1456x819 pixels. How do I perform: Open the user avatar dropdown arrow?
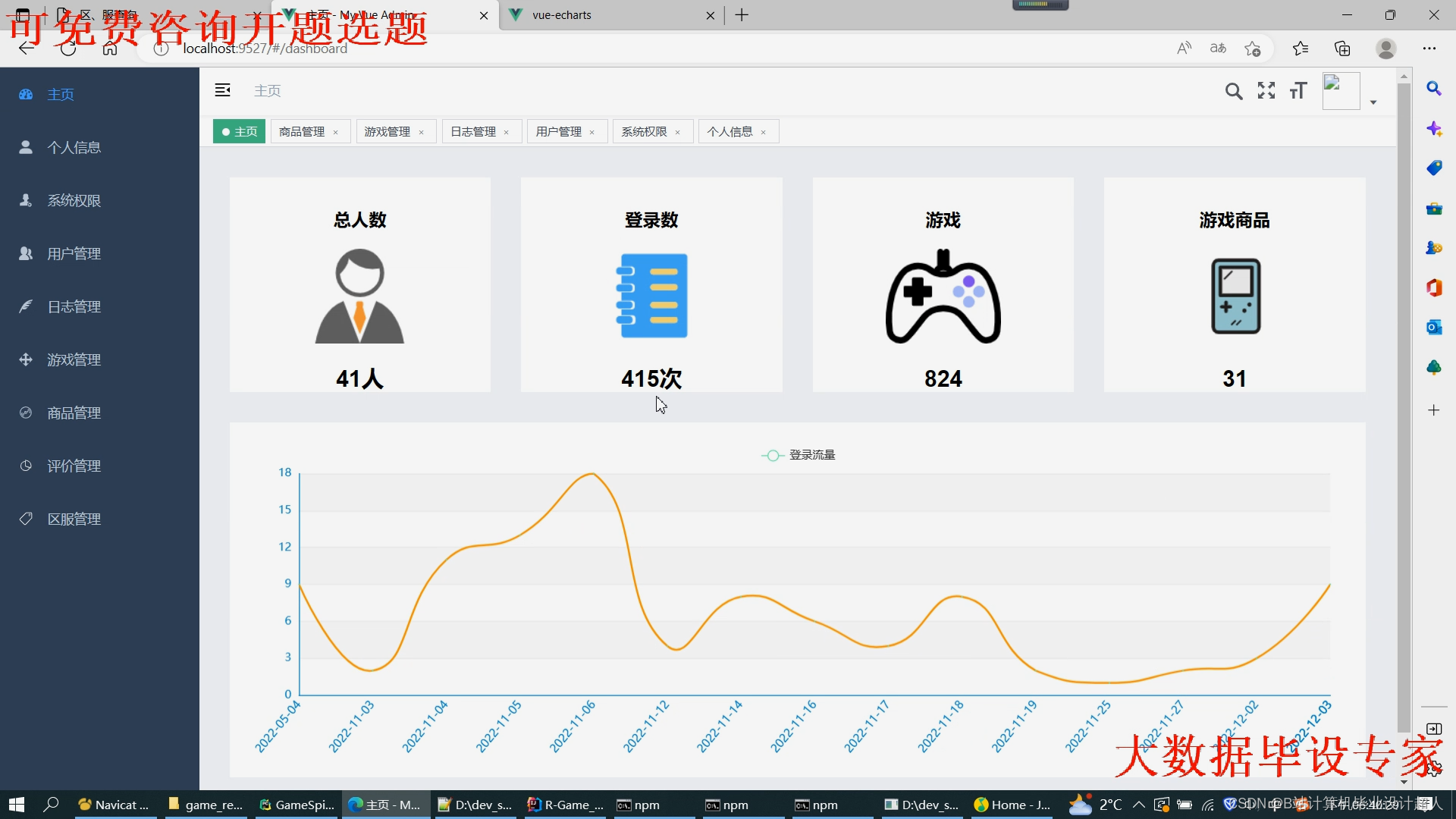[1373, 102]
